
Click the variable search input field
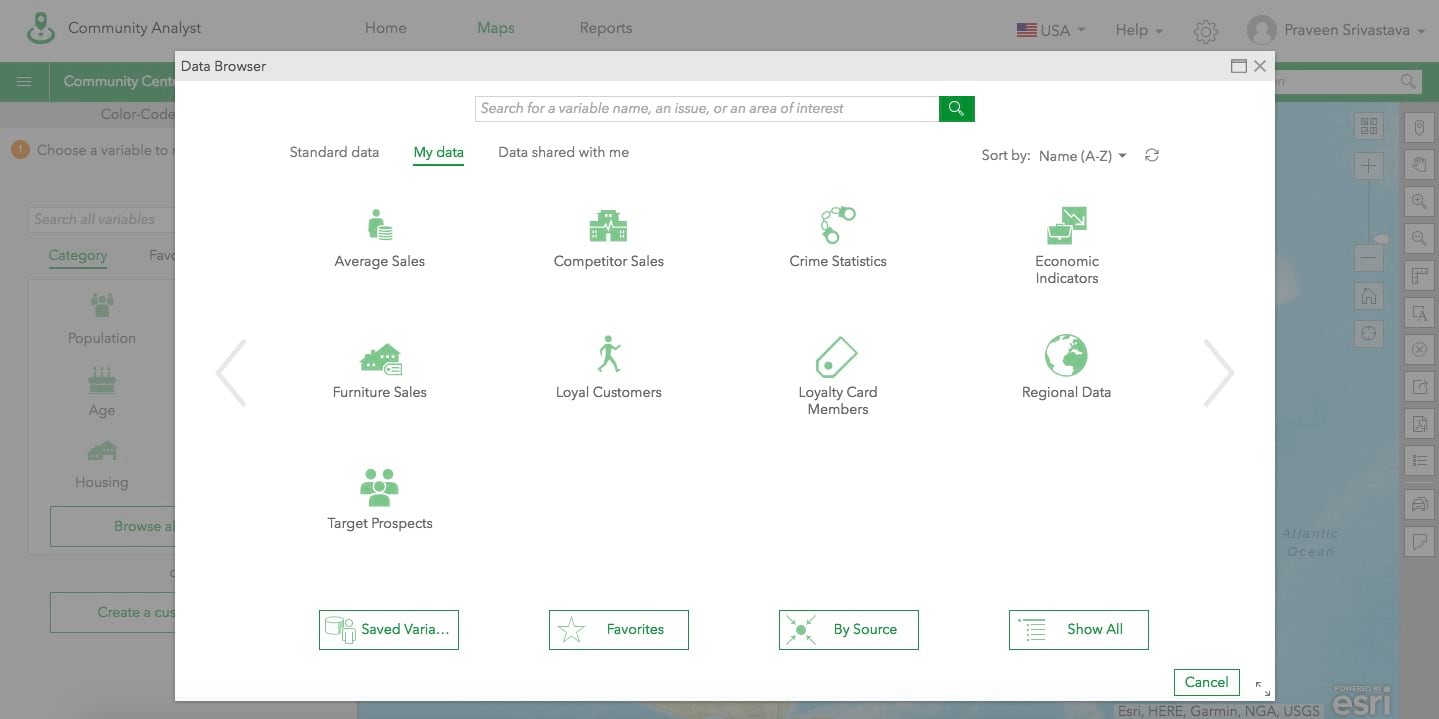click(707, 108)
